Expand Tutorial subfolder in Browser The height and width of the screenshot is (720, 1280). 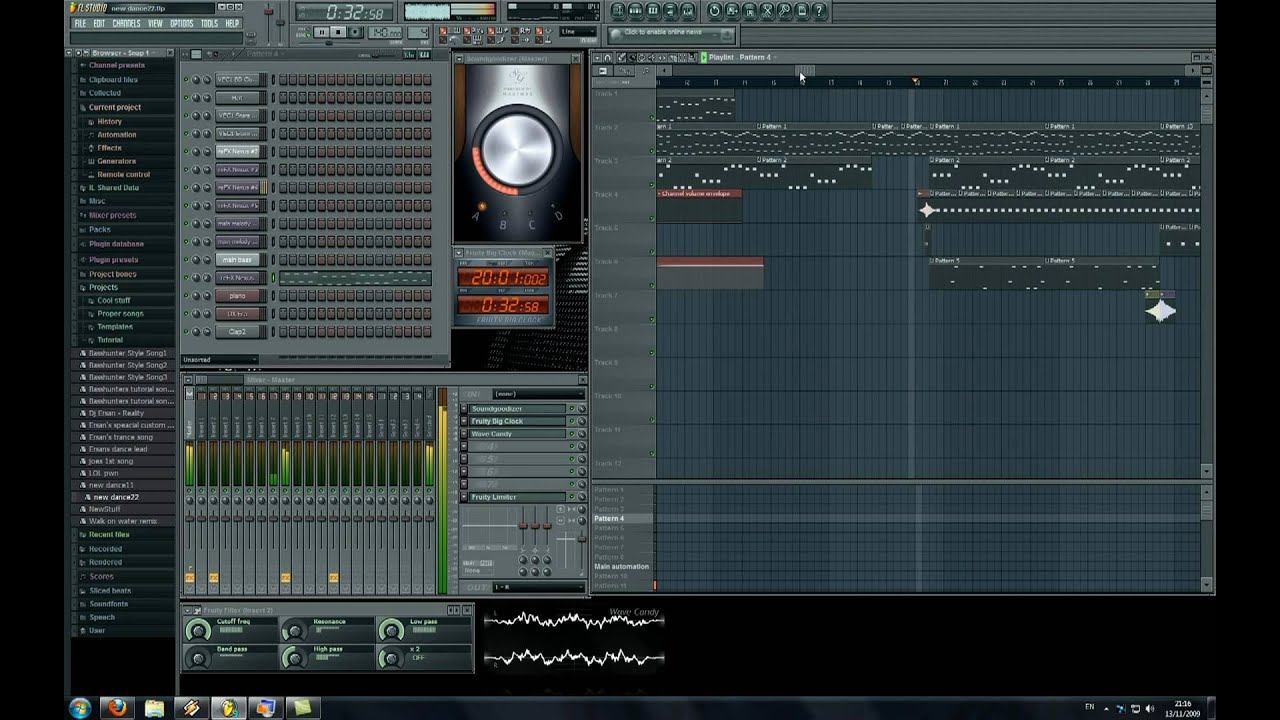(x=110, y=340)
